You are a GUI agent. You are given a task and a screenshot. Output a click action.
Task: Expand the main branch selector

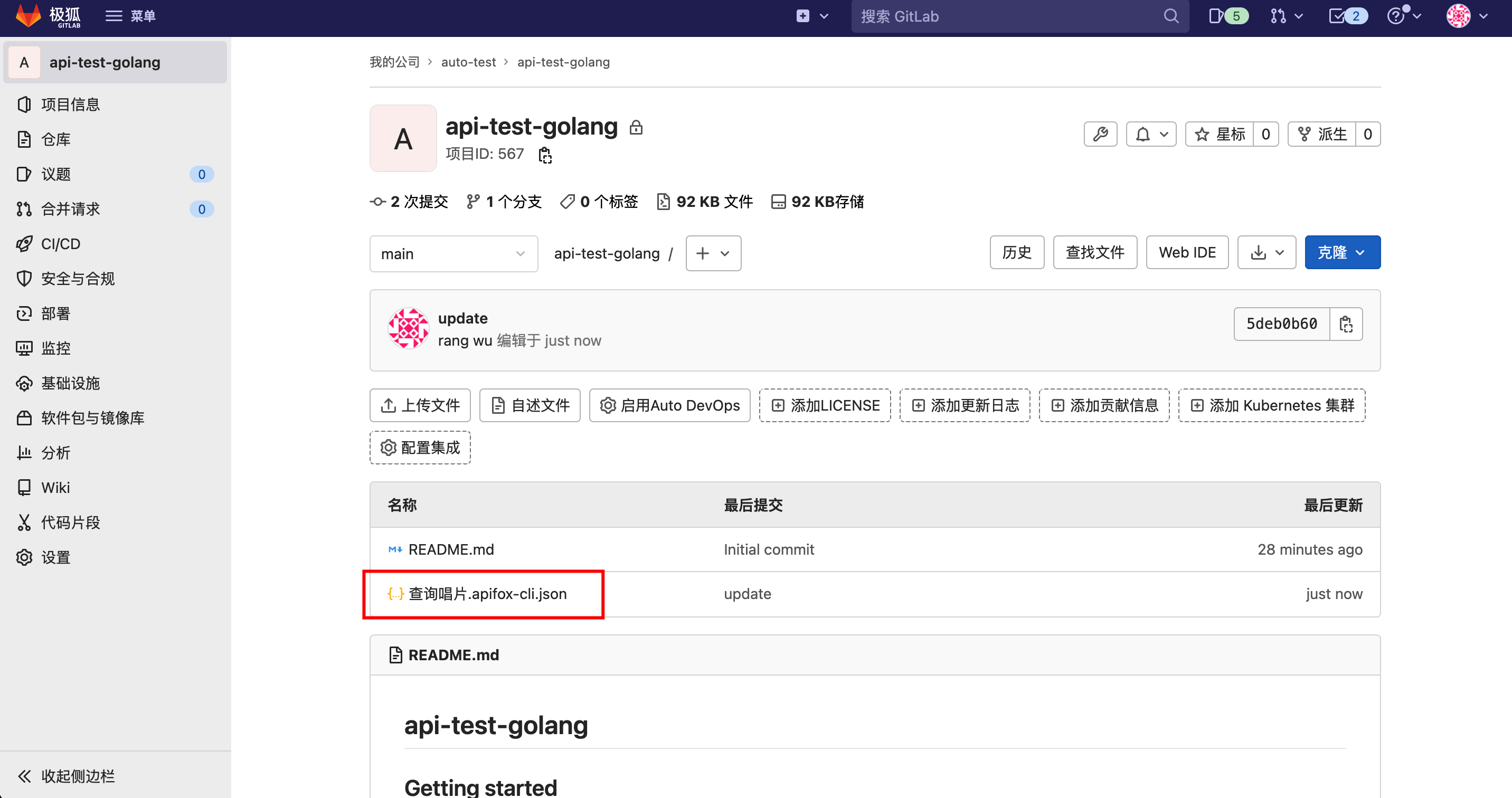point(453,253)
